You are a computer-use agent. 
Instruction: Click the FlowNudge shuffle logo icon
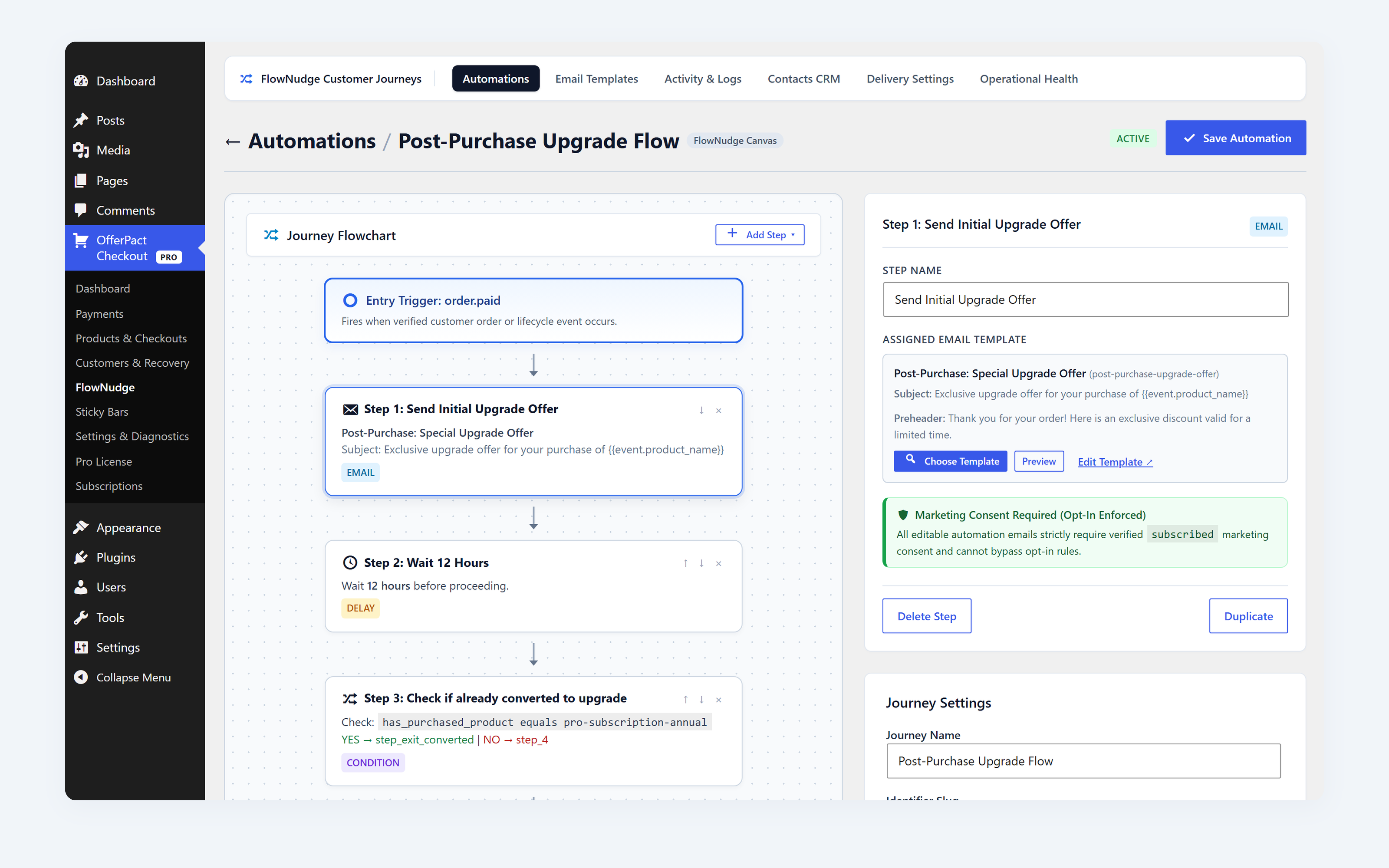pos(246,79)
